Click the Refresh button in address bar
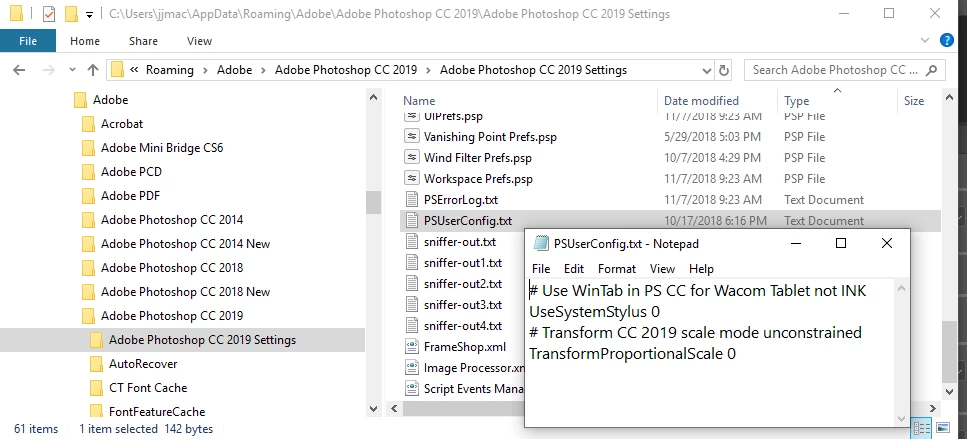The width and height of the screenshot is (967, 439). click(x=724, y=70)
